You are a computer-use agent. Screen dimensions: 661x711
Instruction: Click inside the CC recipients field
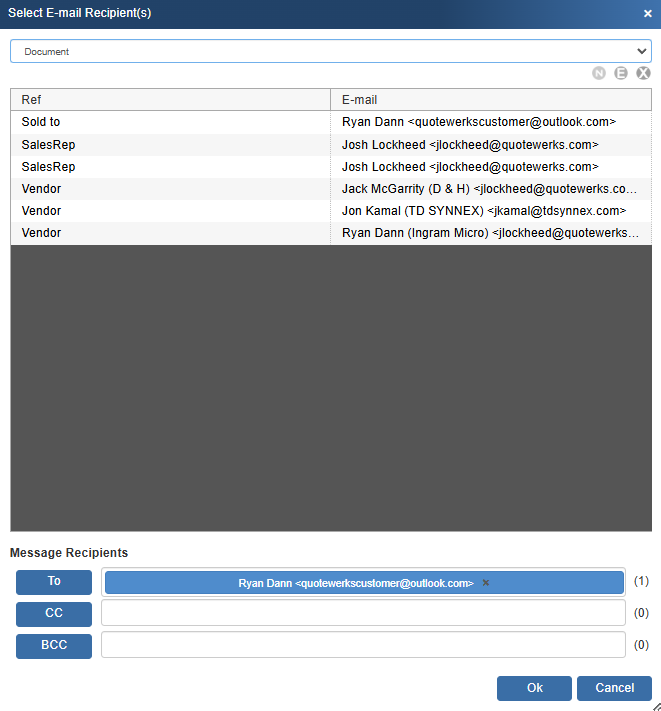(363, 613)
